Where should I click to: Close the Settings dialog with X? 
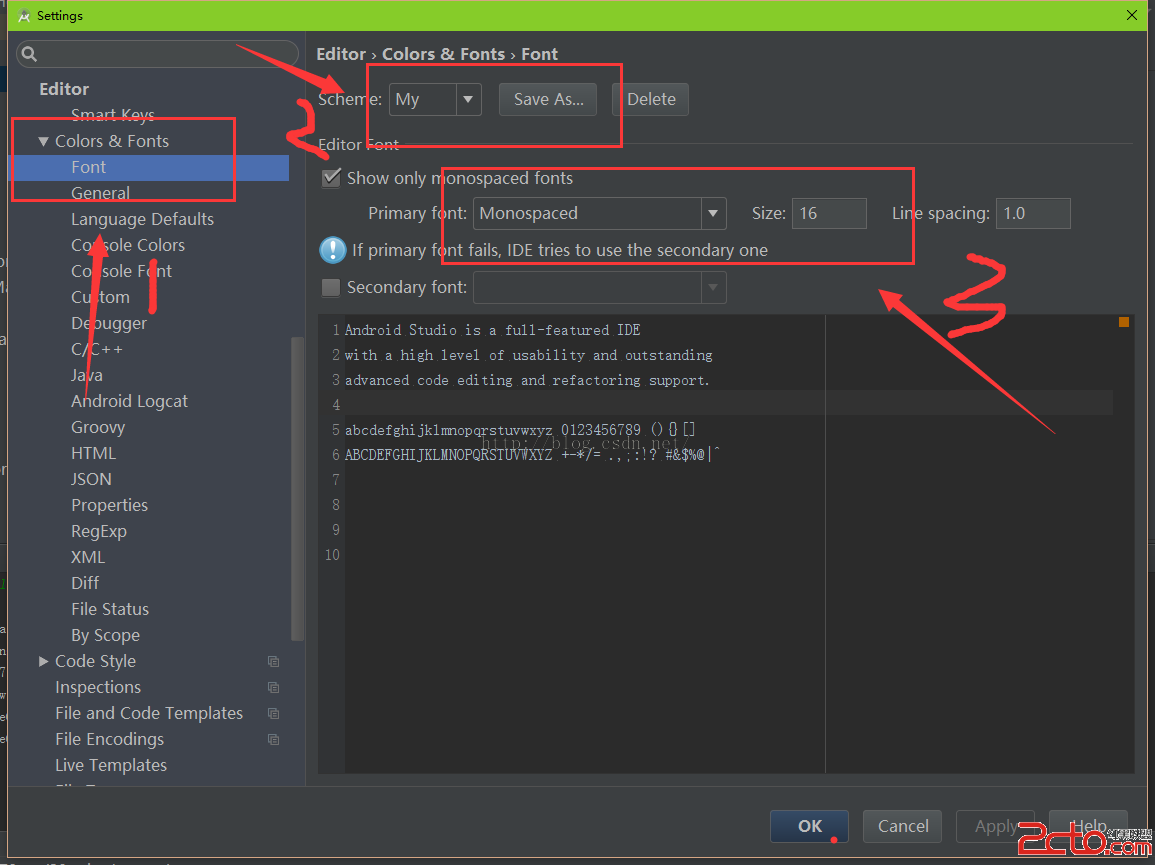tap(1131, 15)
